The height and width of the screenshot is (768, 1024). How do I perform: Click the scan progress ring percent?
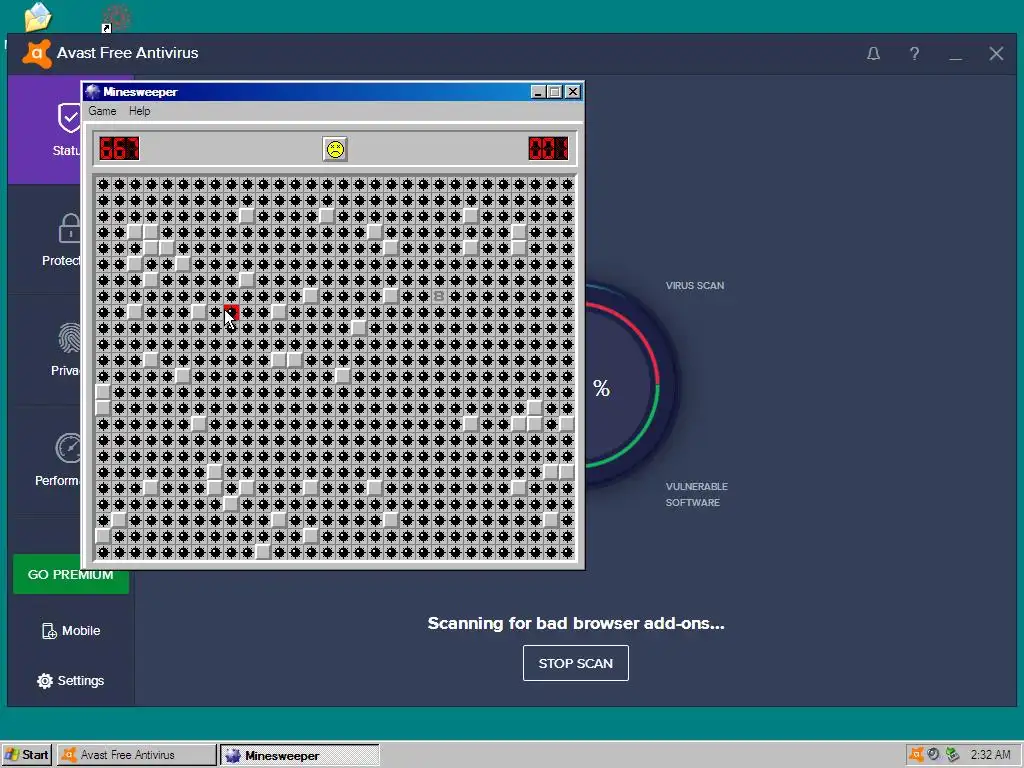click(x=601, y=389)
